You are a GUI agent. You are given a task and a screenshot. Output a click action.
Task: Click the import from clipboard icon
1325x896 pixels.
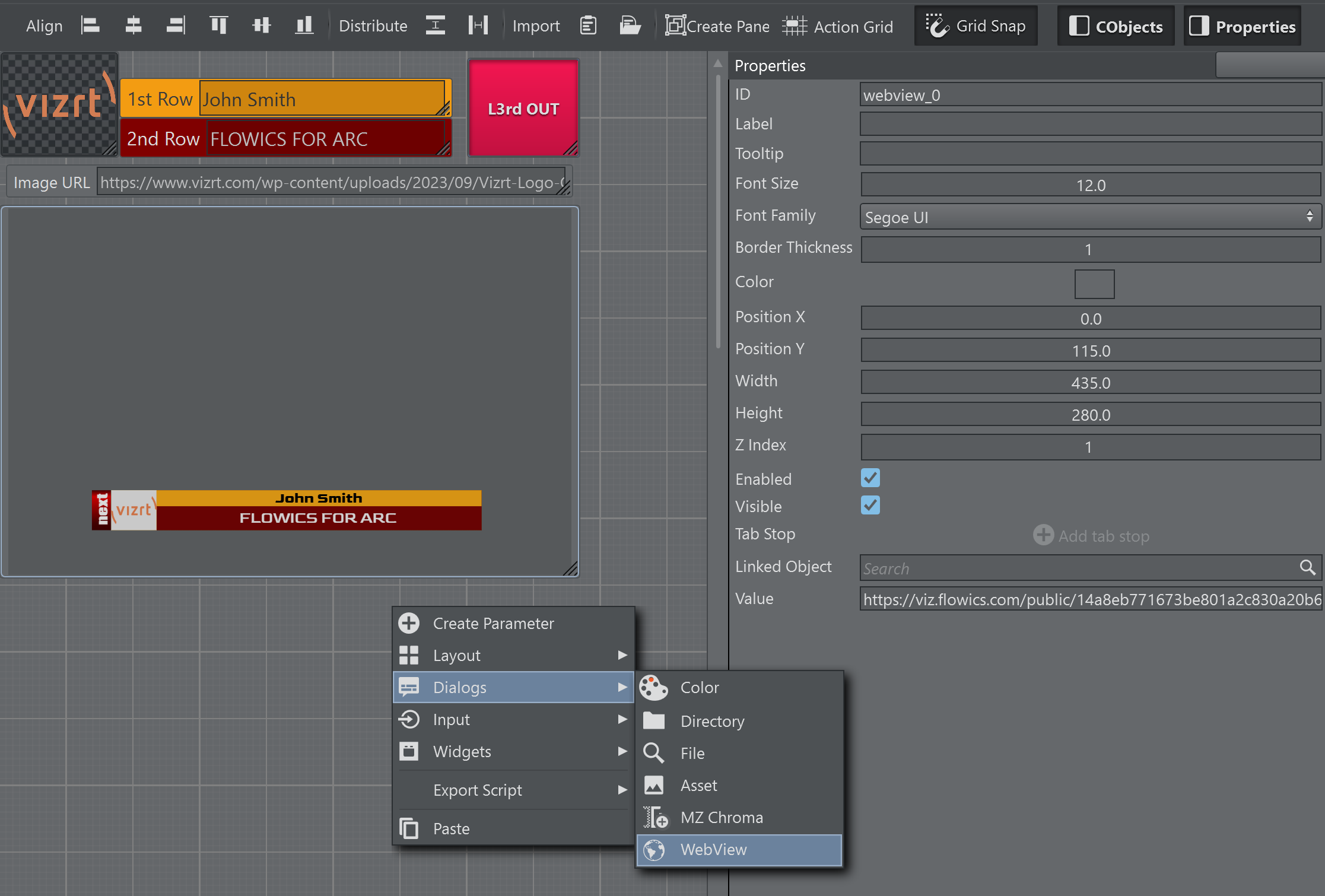588,26
